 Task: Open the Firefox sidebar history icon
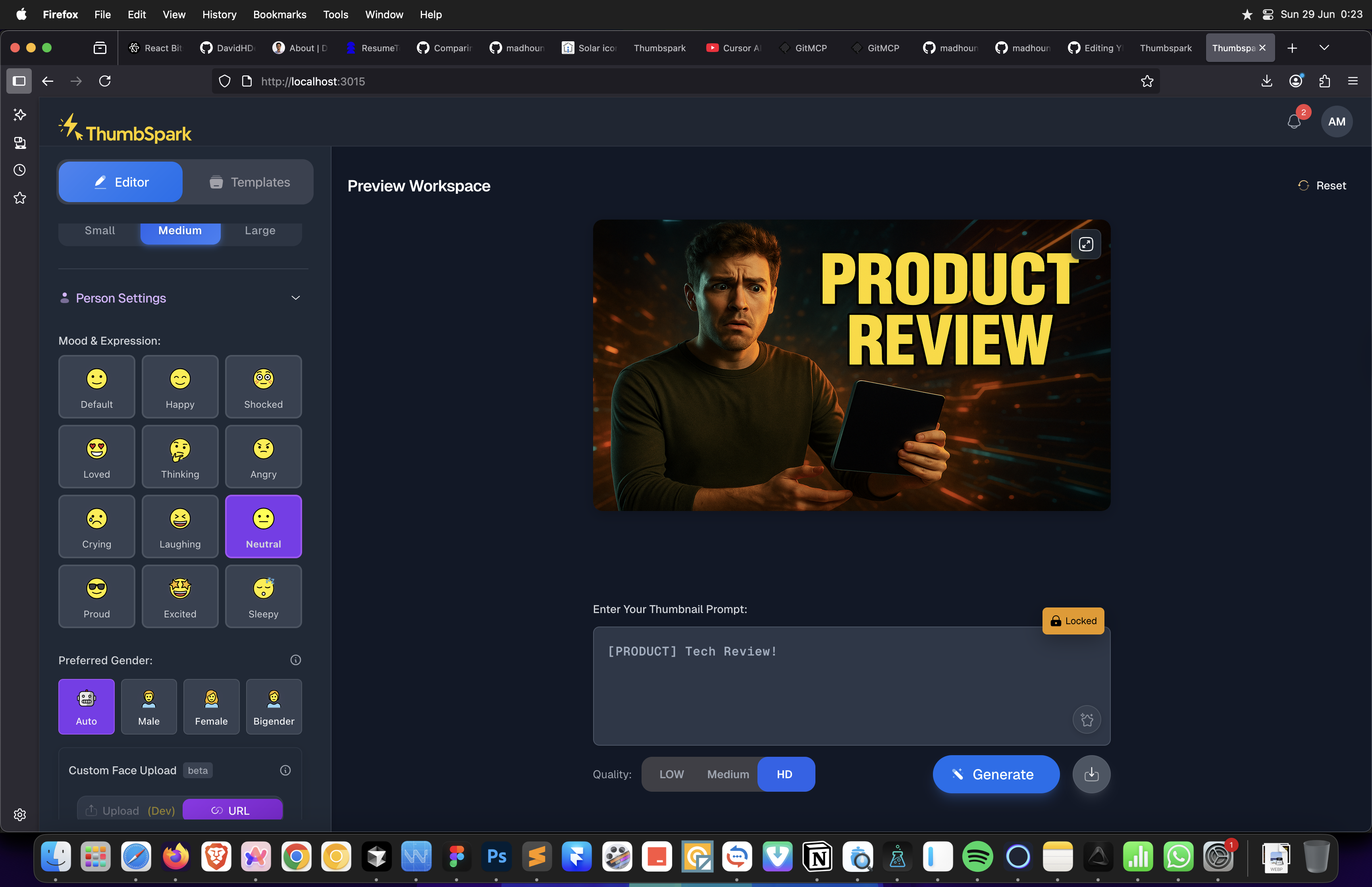[19, 170]
